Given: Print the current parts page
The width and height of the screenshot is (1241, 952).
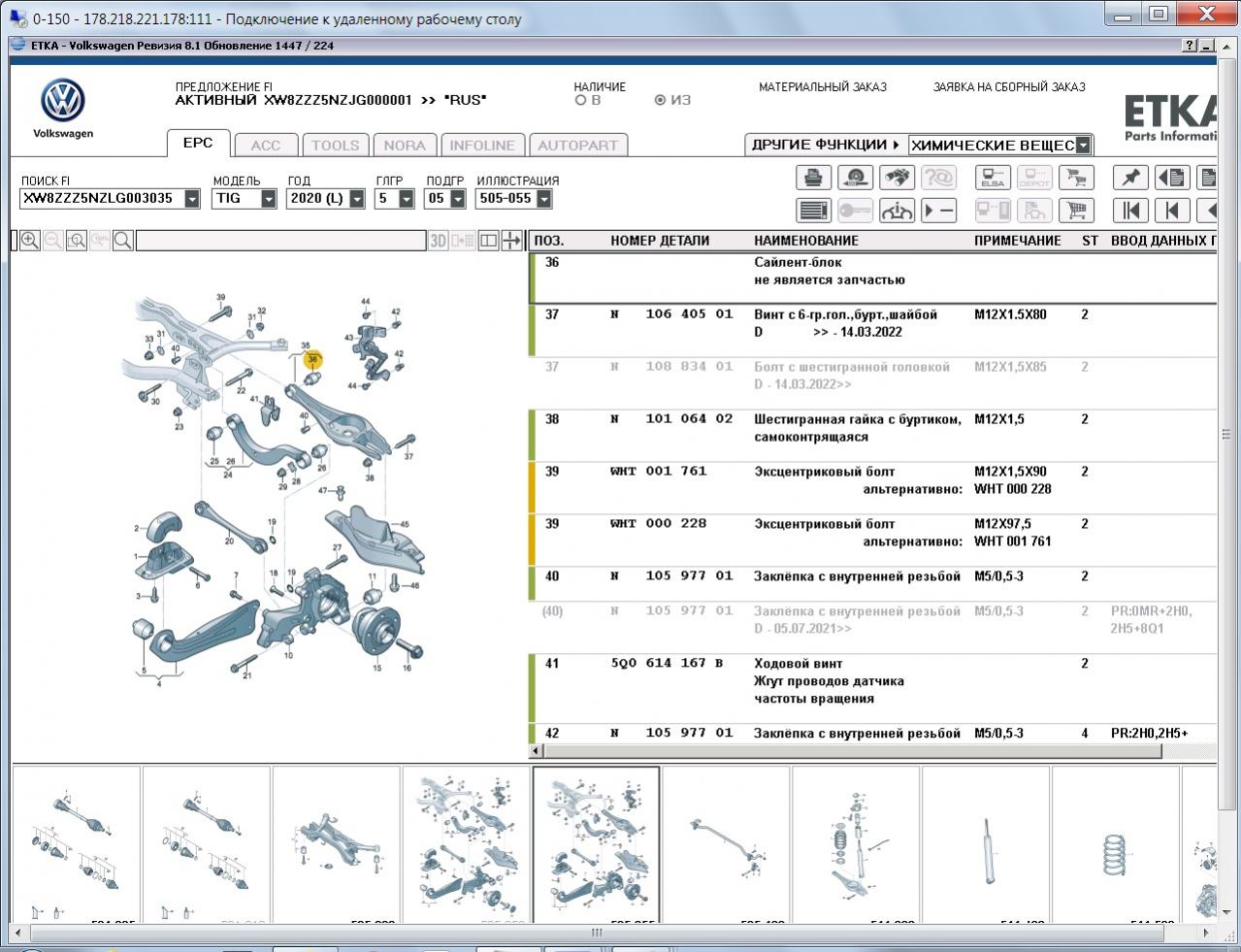Looking at the screenshot, I should [814, 178].
